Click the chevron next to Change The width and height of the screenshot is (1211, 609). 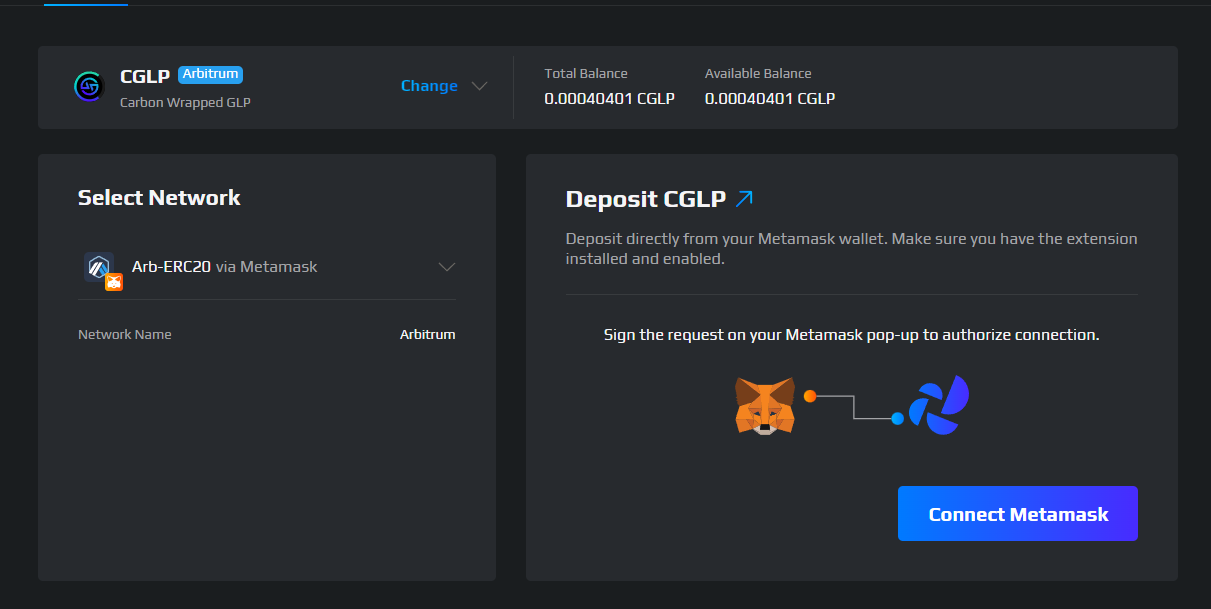point(479,86)
